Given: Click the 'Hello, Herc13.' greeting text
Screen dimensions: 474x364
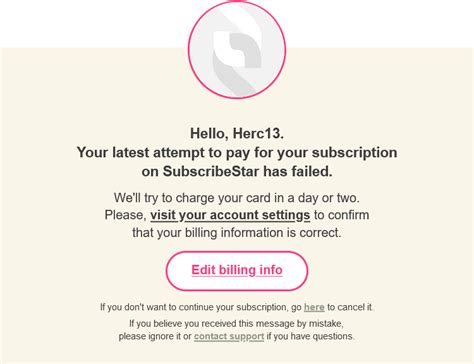Looking at the screenshot, I should [237, 134].
